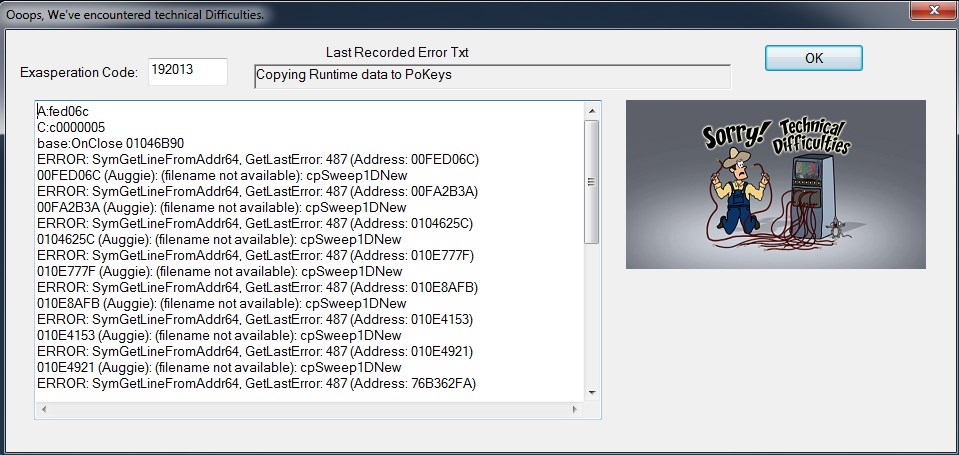Click the log's vertical scrollbar up arrow

pyautogui.click(x=592, y=108)
